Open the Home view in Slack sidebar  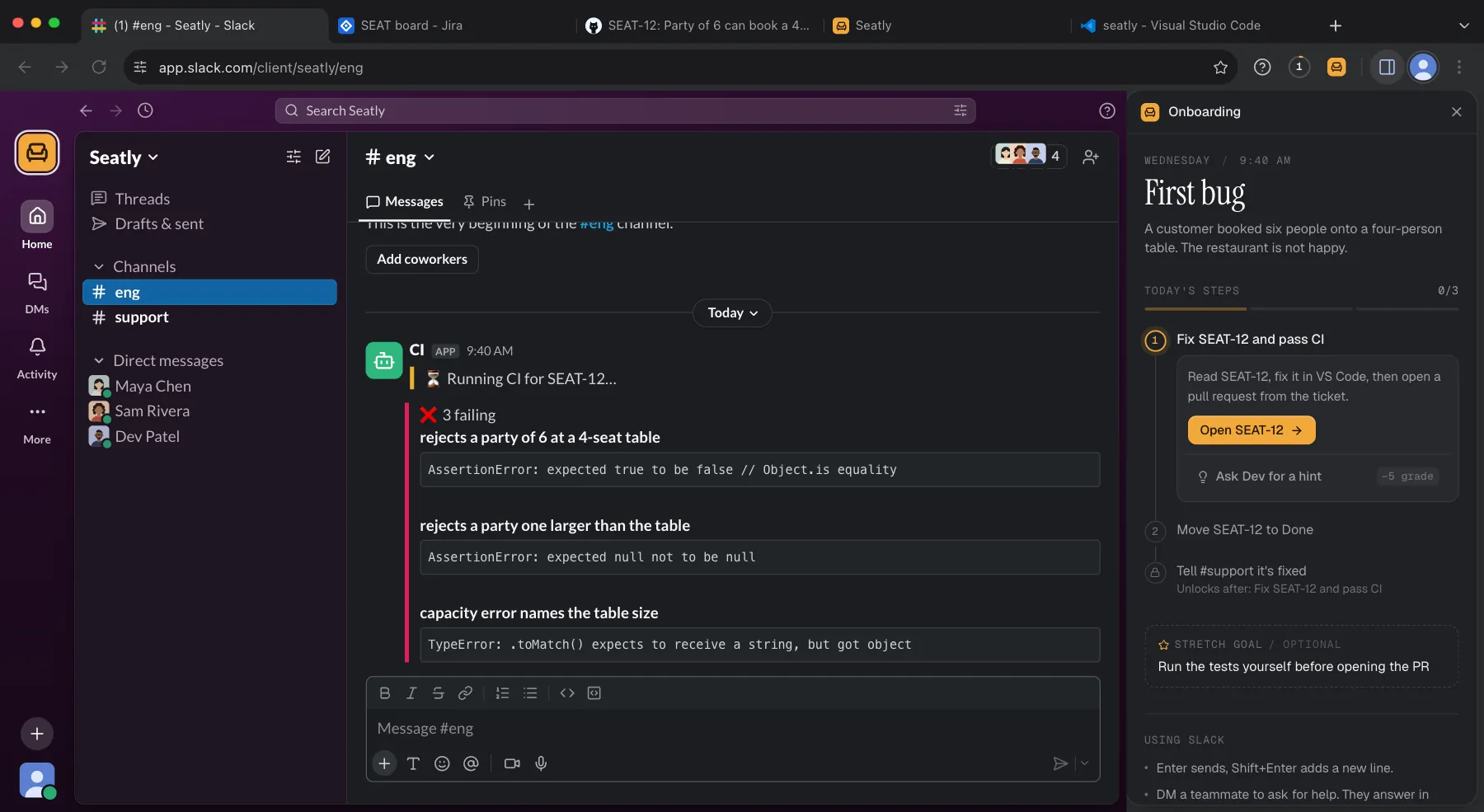(x=37, y=226)
